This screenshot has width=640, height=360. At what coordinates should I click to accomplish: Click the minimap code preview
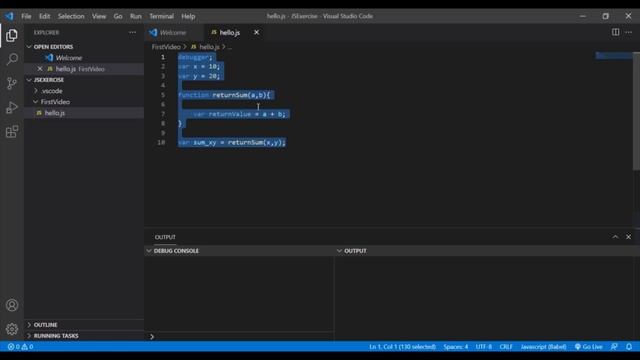614,56
